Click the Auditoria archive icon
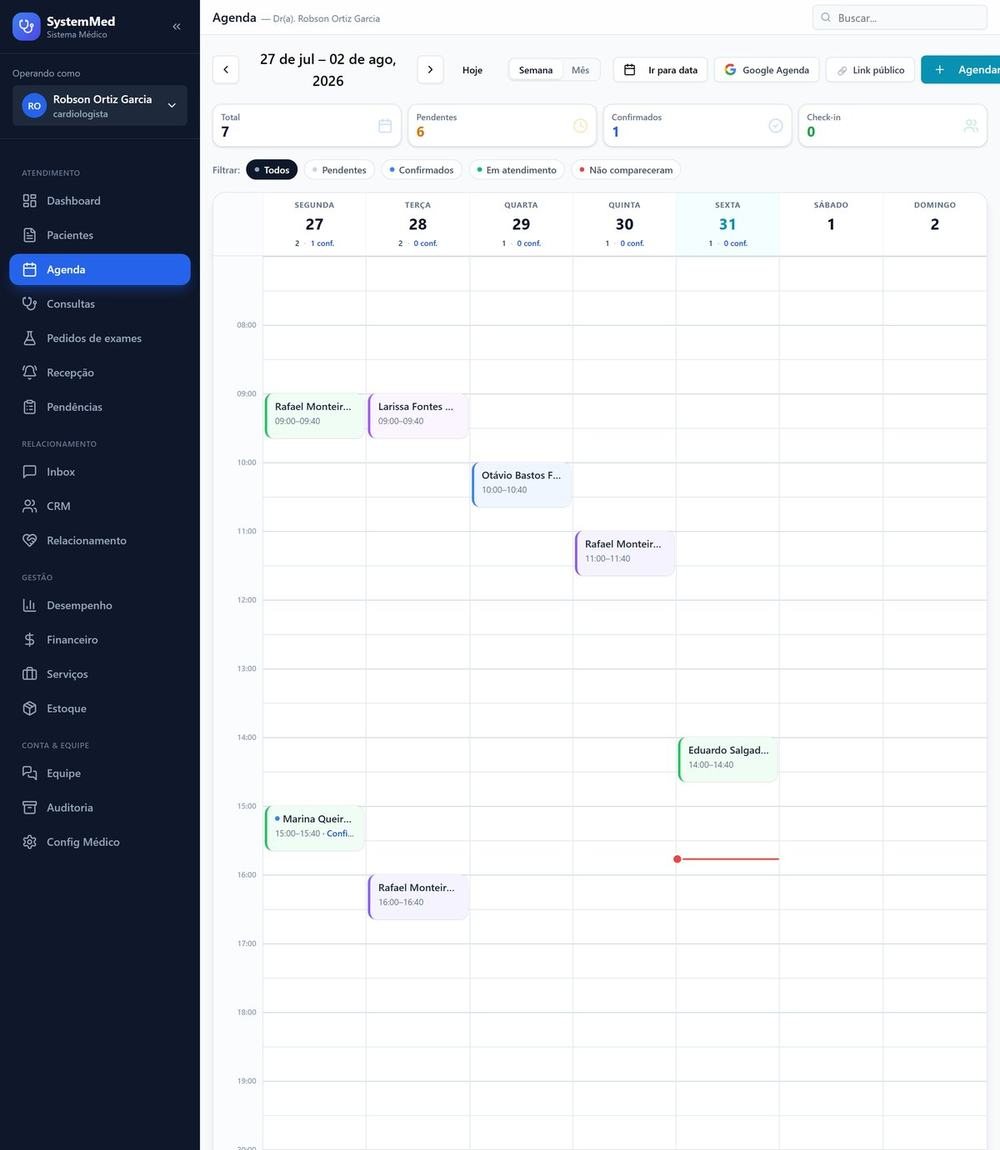The width and height of the screenshot is (1000, 1150). click(x=29, y=807)
